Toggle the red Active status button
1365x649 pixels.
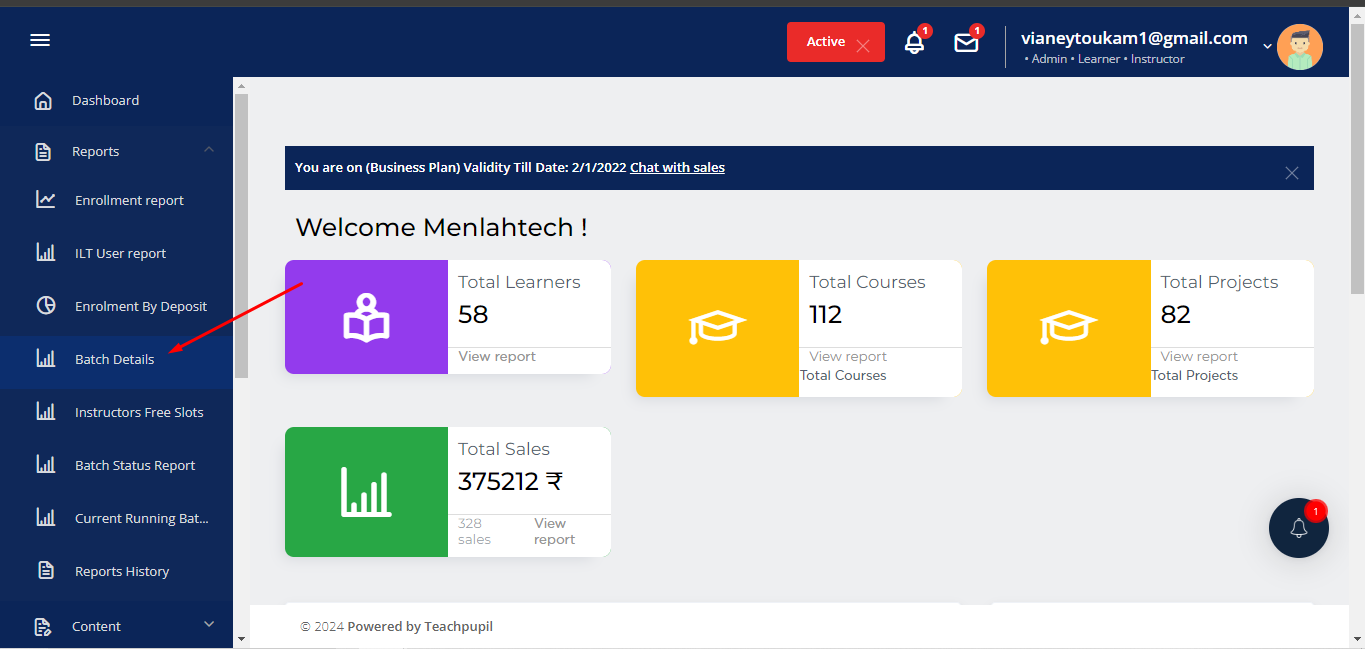[835, 42]
